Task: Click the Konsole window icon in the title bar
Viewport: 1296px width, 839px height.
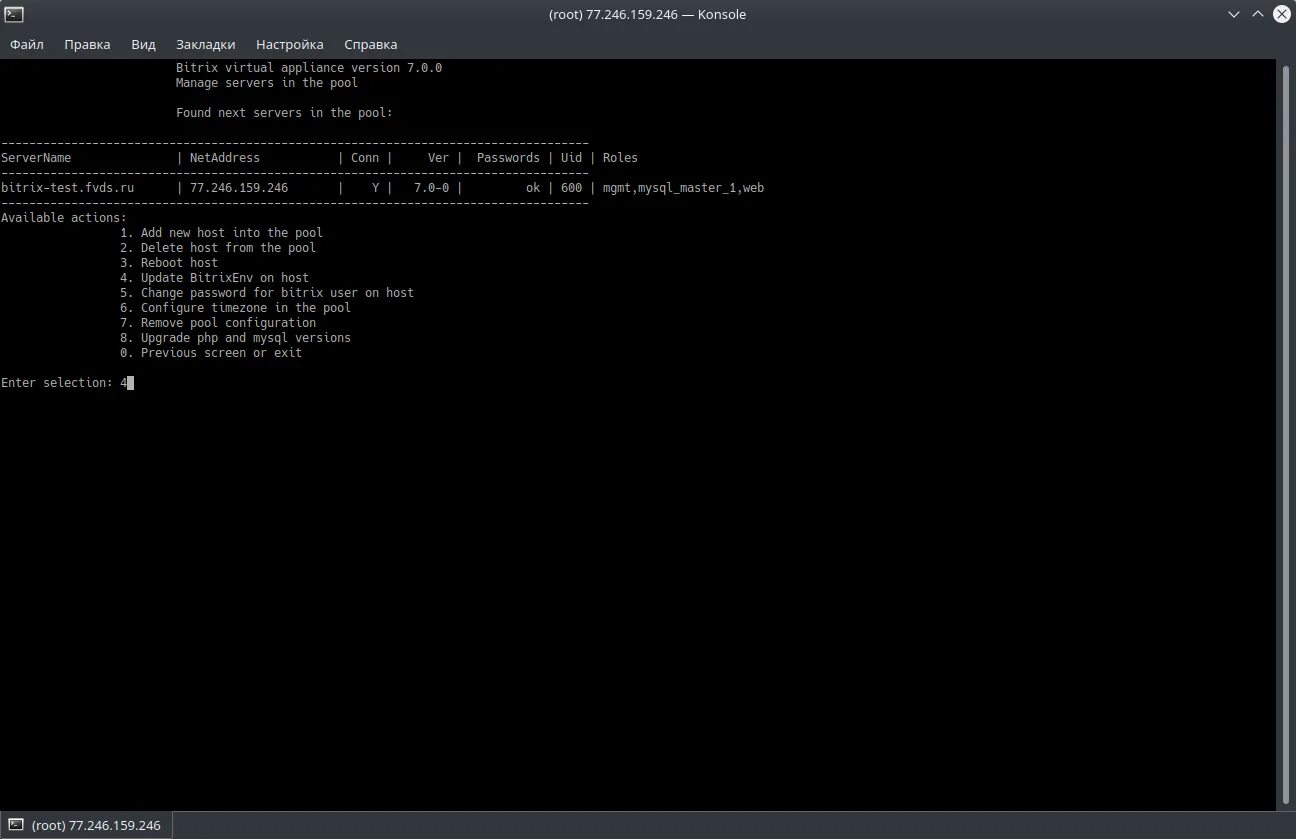Action: click(x=13, y=13)
